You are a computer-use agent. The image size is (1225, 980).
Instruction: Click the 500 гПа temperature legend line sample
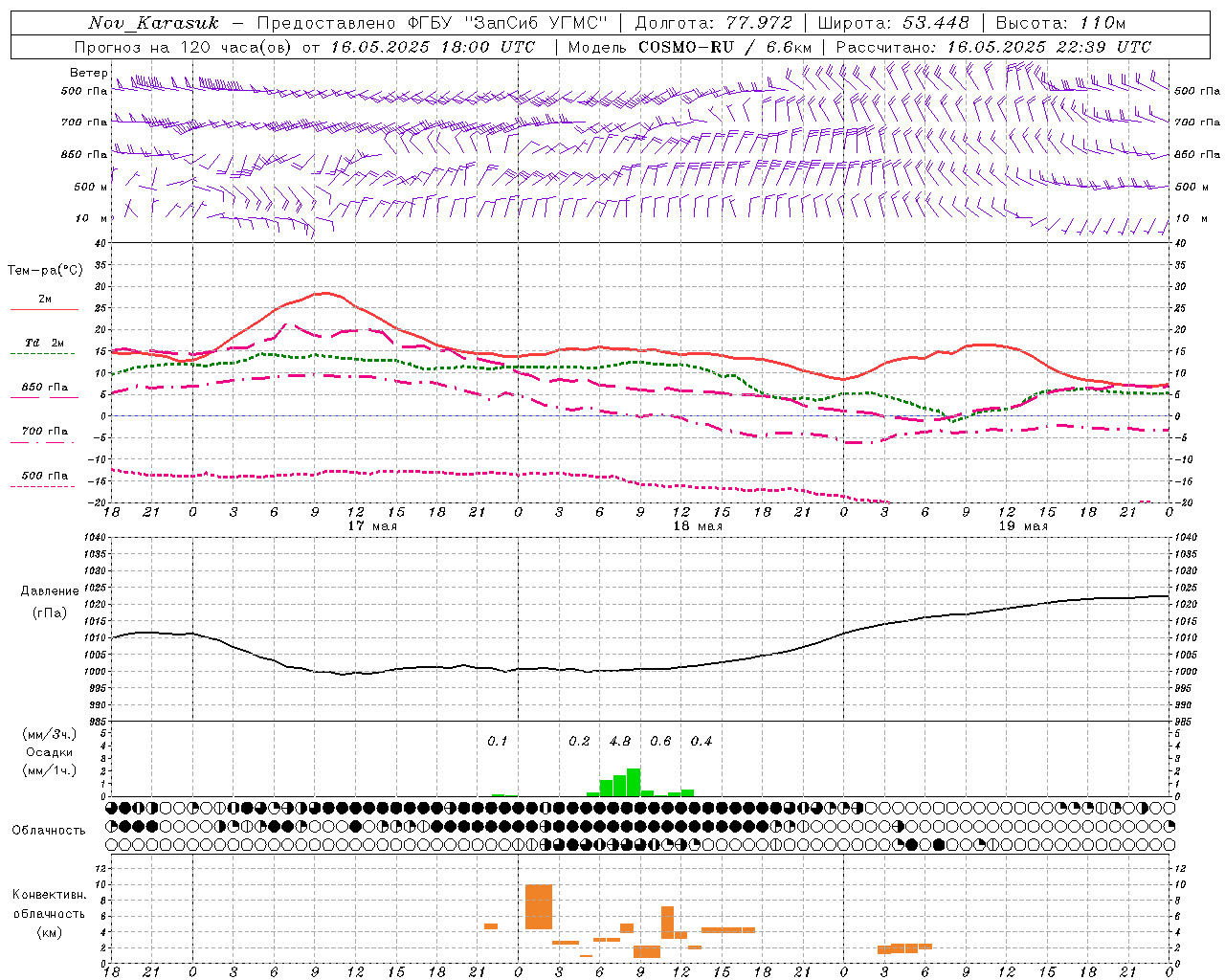tap(43, 487)
